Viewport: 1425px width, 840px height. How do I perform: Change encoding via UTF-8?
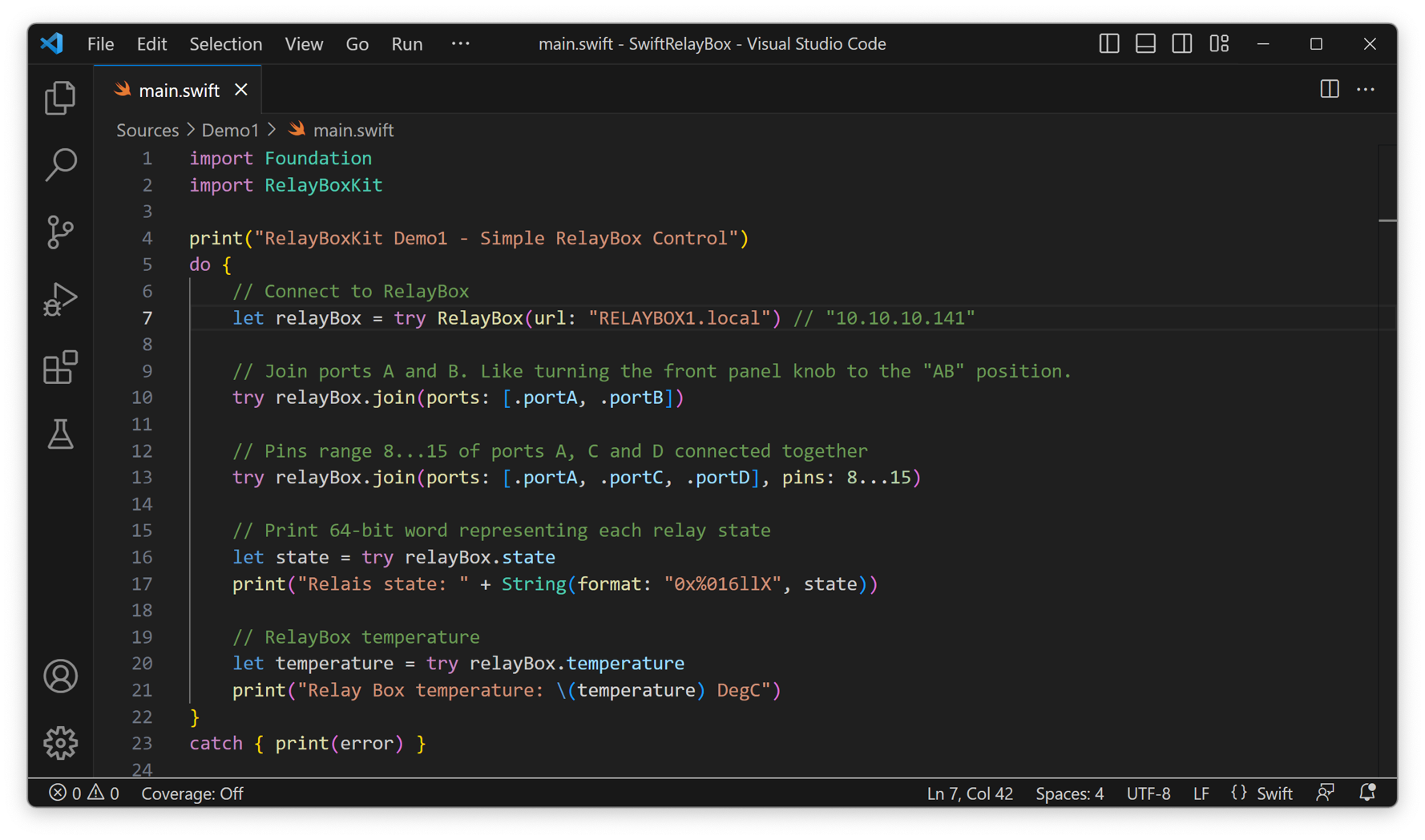1148,793
